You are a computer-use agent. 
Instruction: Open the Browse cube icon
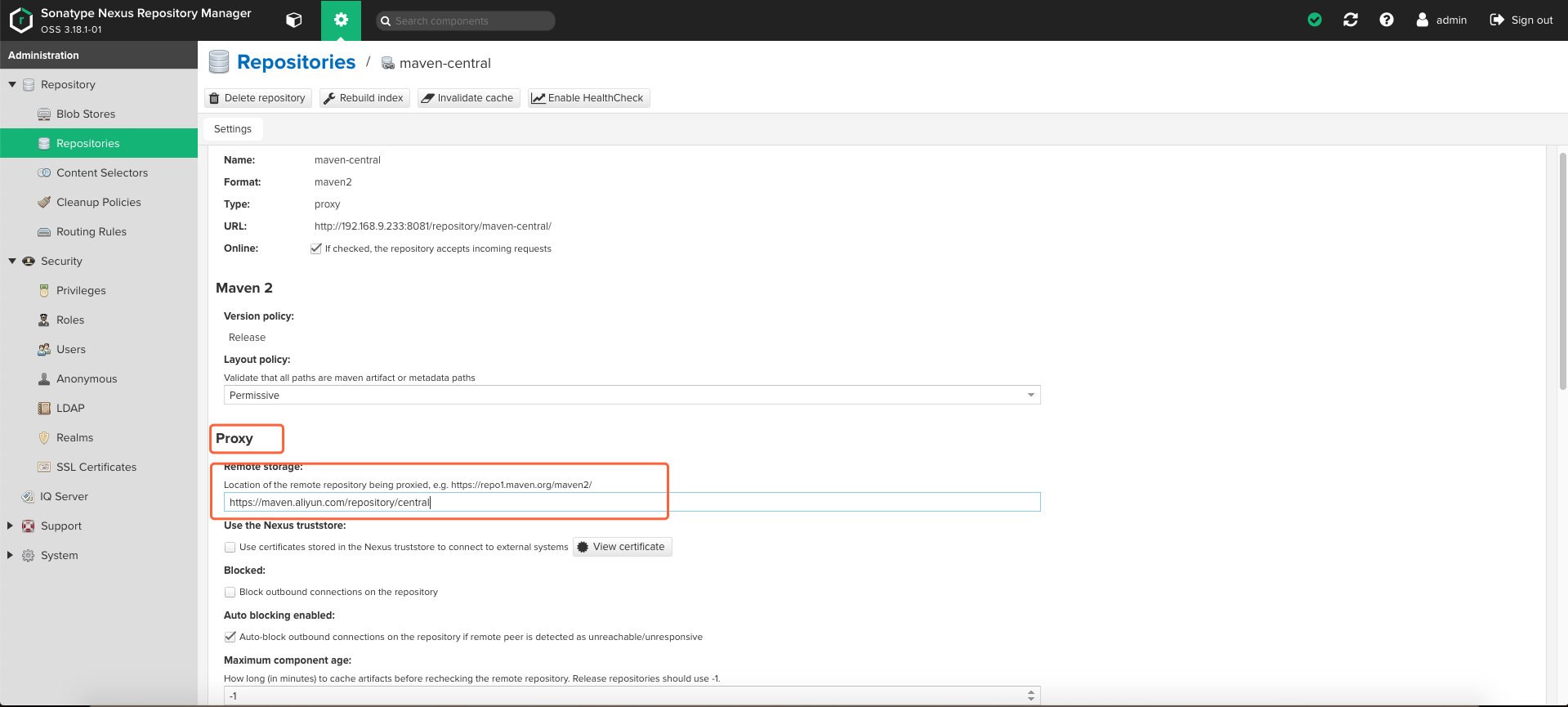tap(294, 20)
